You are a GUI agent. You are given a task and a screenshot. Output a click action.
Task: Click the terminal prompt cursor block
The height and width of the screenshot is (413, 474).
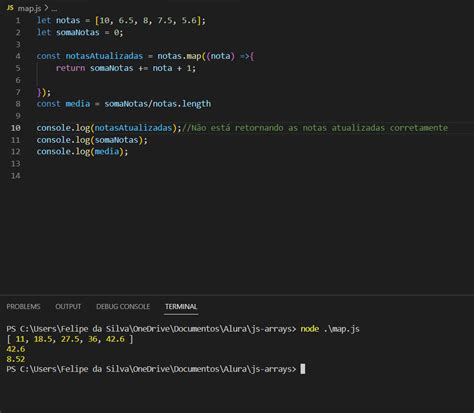(303, 369)
